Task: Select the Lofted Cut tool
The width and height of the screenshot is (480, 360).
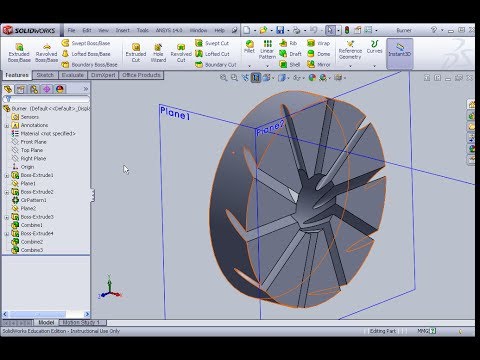Action: click(212, 54)
